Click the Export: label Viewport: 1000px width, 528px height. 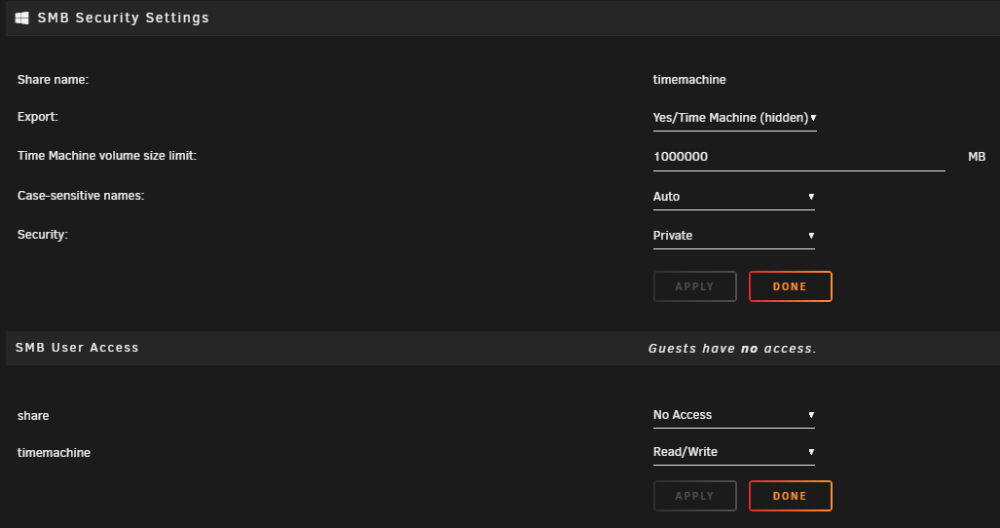pos(38,117)
